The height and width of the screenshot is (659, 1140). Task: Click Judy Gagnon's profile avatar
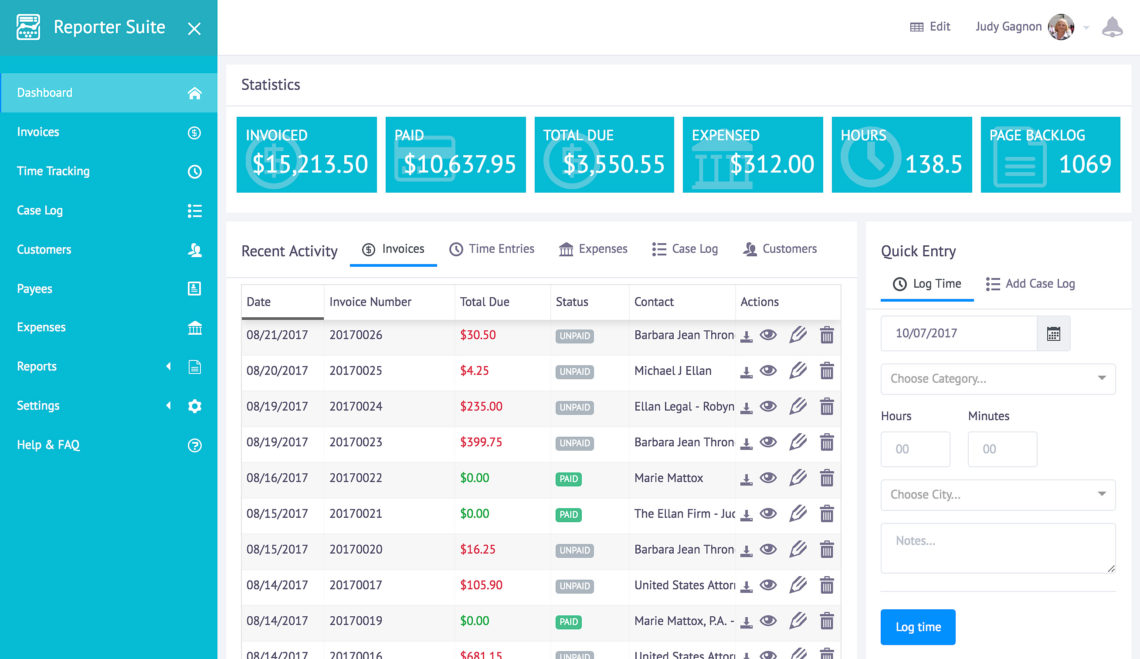1061,27
